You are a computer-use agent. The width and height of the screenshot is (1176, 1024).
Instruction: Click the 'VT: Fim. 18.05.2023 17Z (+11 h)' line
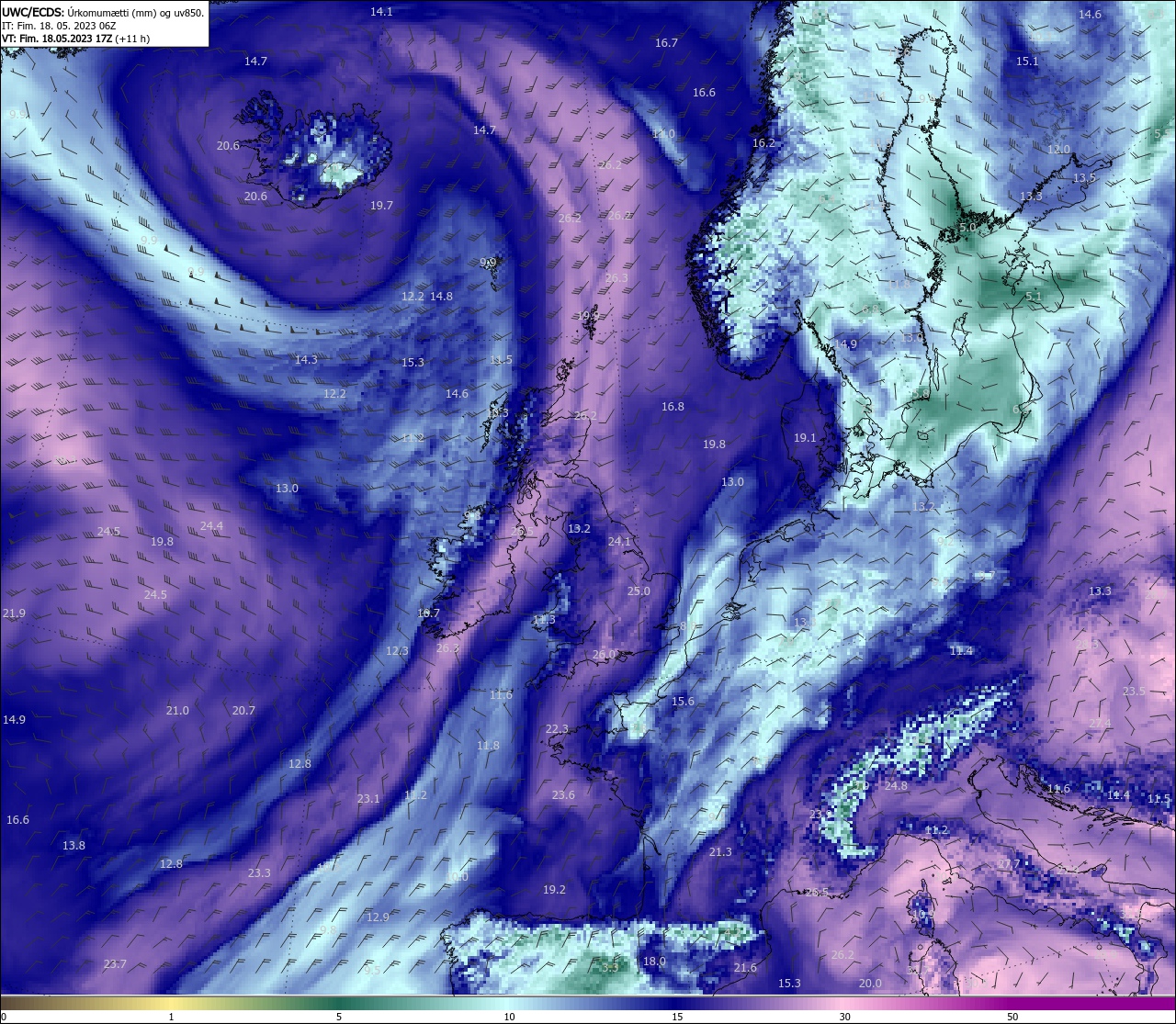(x=76, y=39)
